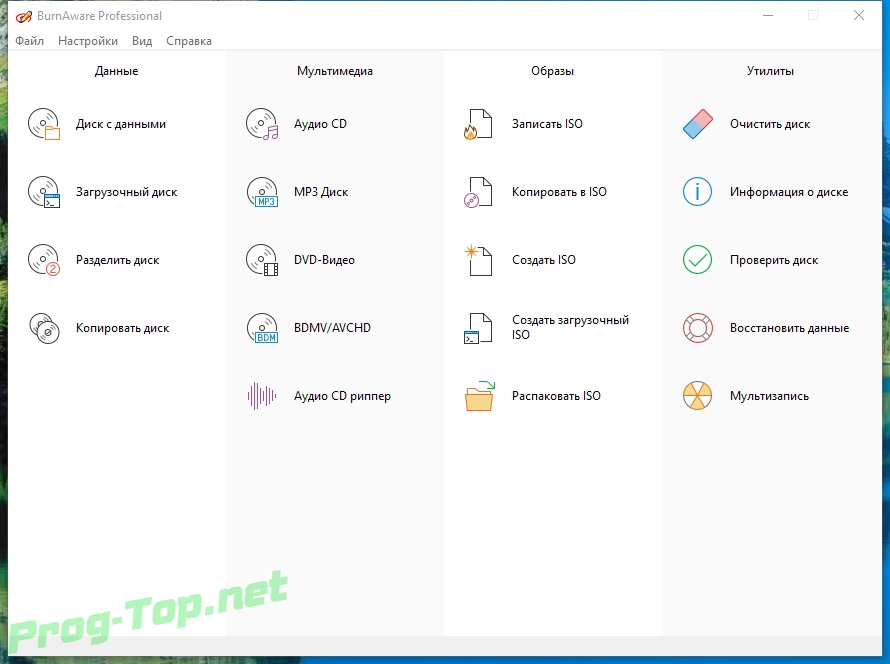This screenshot has width=890, height=664.
Task: Click the MP3 Disc icon
Action: tap(262, 192)
